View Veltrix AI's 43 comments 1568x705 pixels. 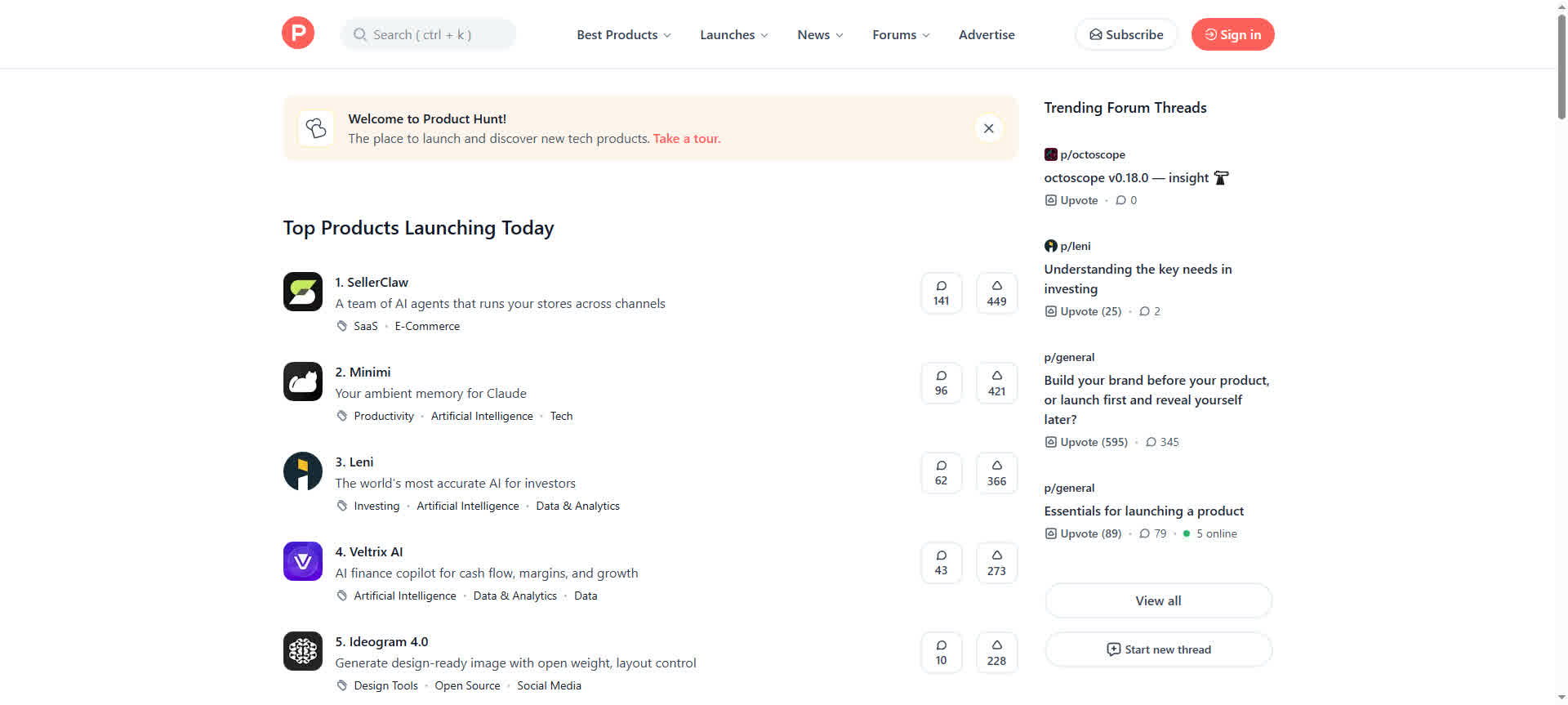[x=942, y=563]
